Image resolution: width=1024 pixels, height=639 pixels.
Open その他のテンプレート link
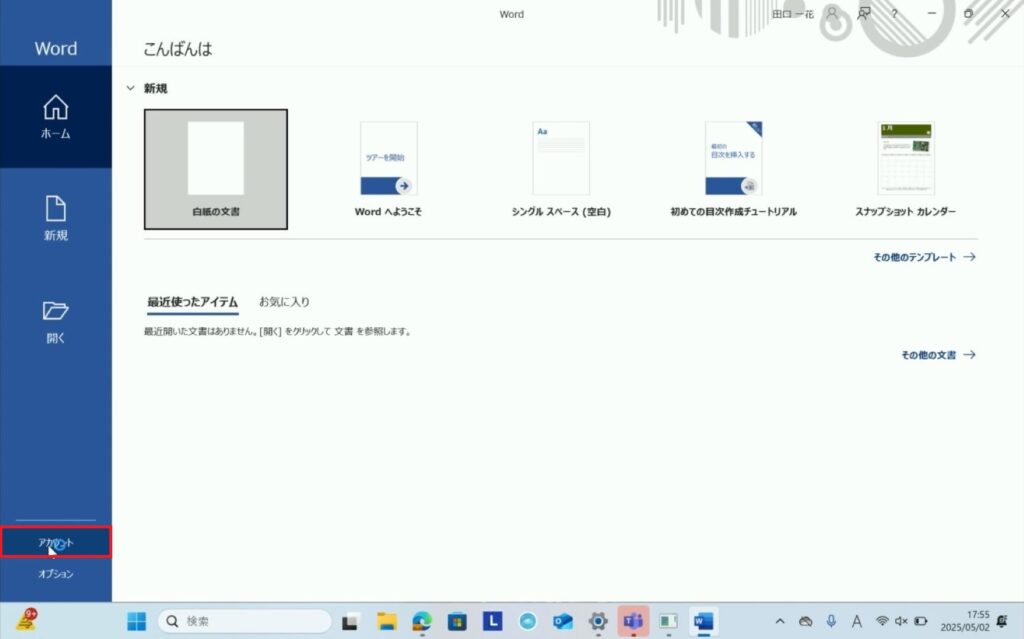pos(924,257)
